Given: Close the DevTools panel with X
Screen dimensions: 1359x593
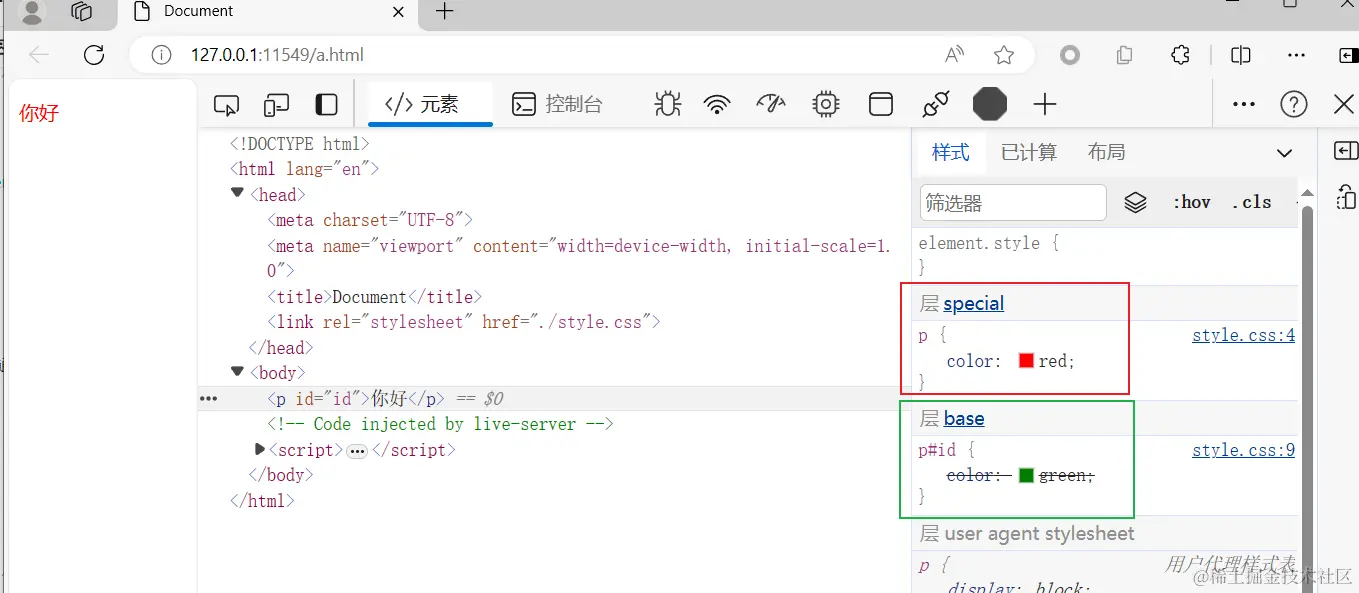Looking at the screenshot, I should tap(1345, 104).
